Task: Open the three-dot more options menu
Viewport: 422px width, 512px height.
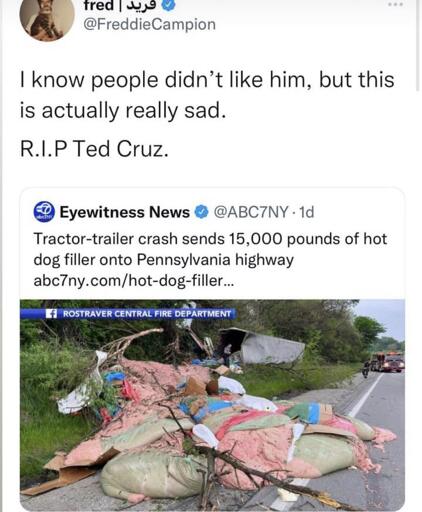Action: point(396,5)
